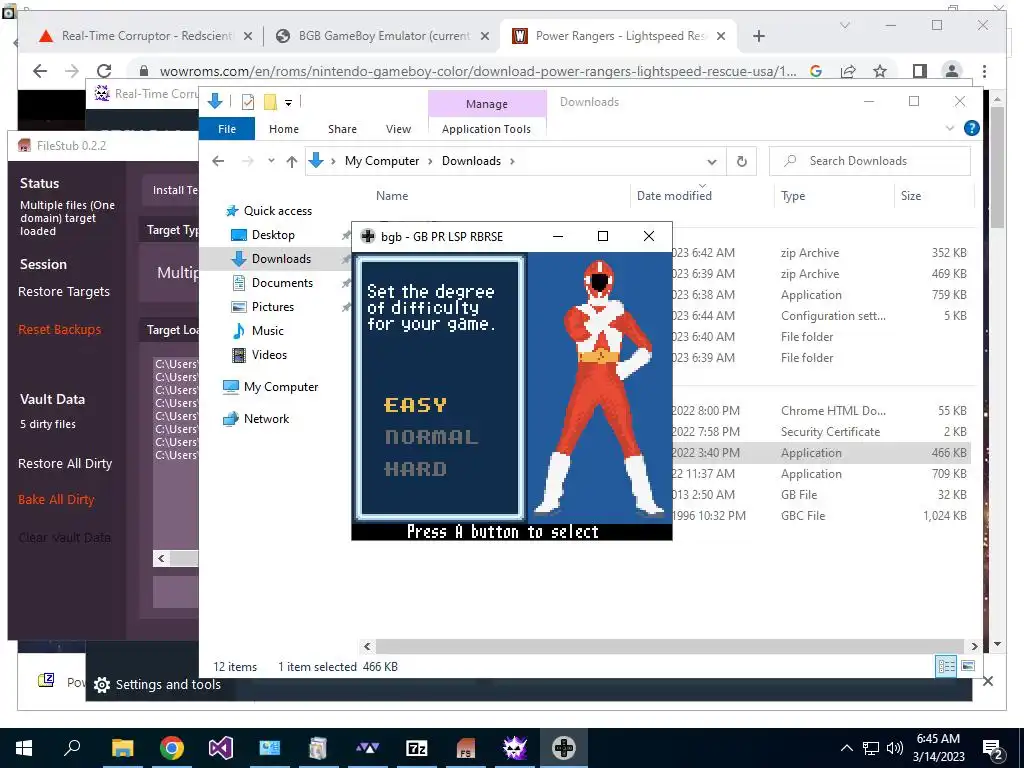Image resolution: width=1024 pixels, height=768 pixels.
Task: Click New folder quick access toolbar icon
Action: click(x=270, y=102)
